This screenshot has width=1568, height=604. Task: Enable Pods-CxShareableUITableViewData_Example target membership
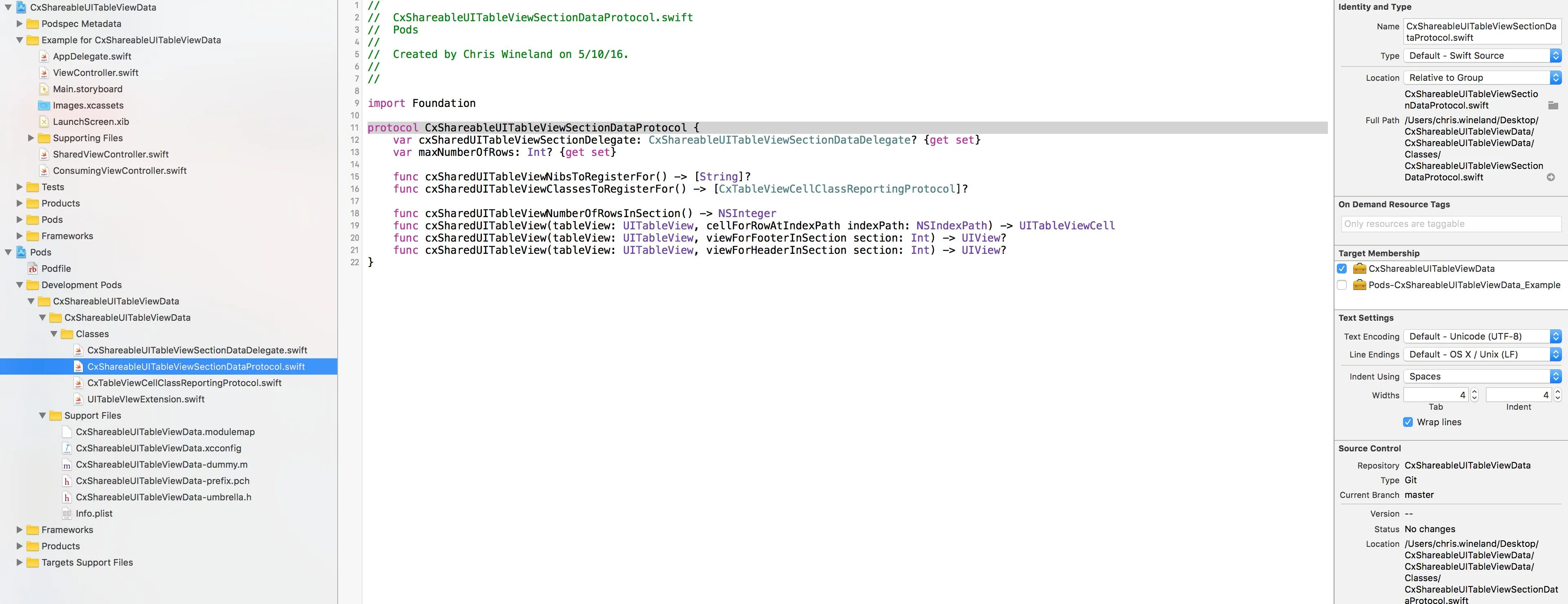click(1342, 285)
